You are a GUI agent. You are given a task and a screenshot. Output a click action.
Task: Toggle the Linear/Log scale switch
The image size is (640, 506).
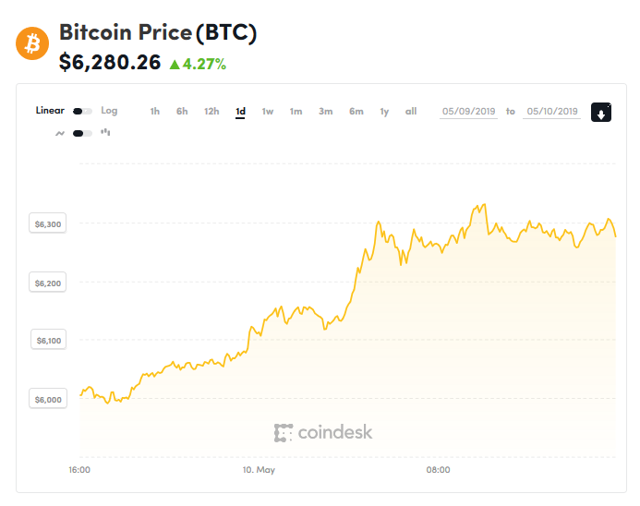pos(83,111)
